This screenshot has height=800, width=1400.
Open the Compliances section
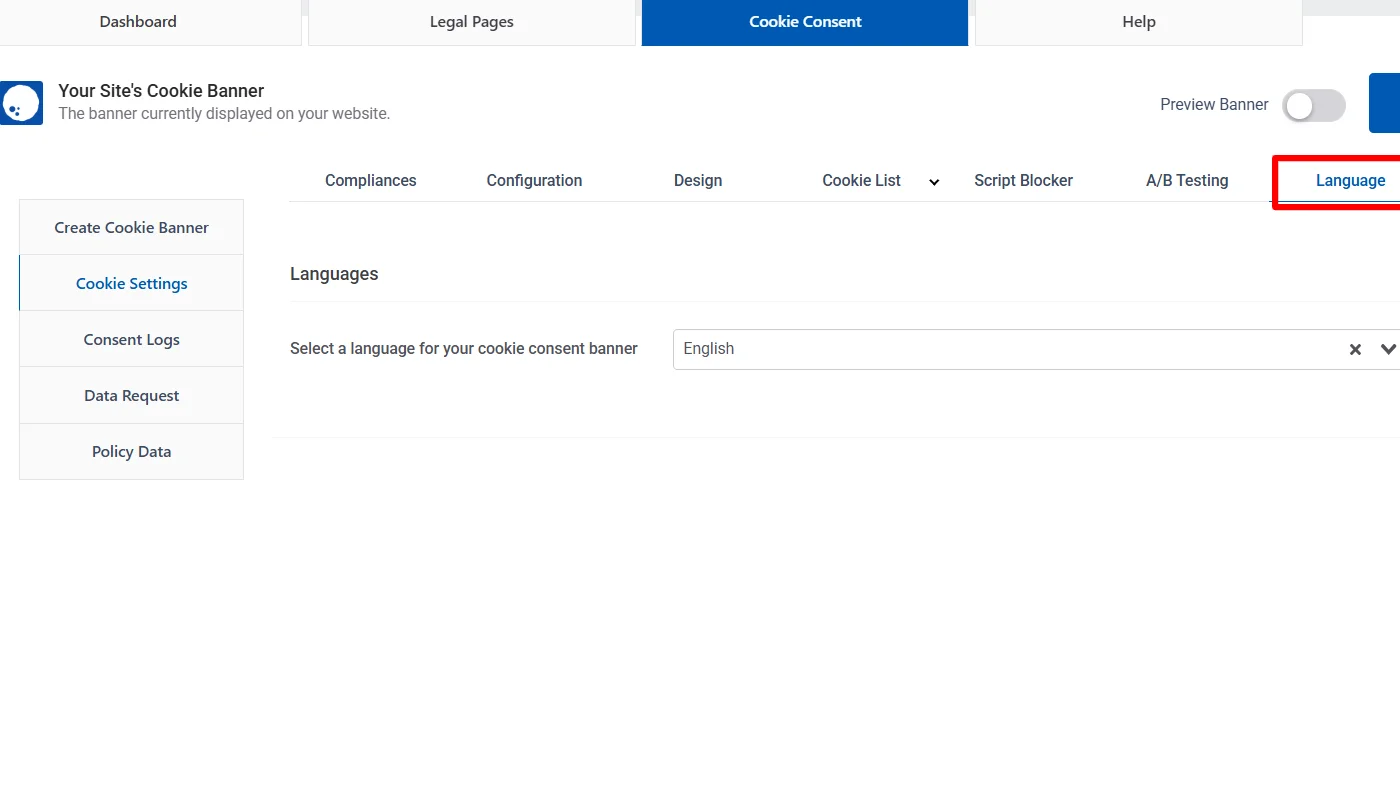pos(370,181)
